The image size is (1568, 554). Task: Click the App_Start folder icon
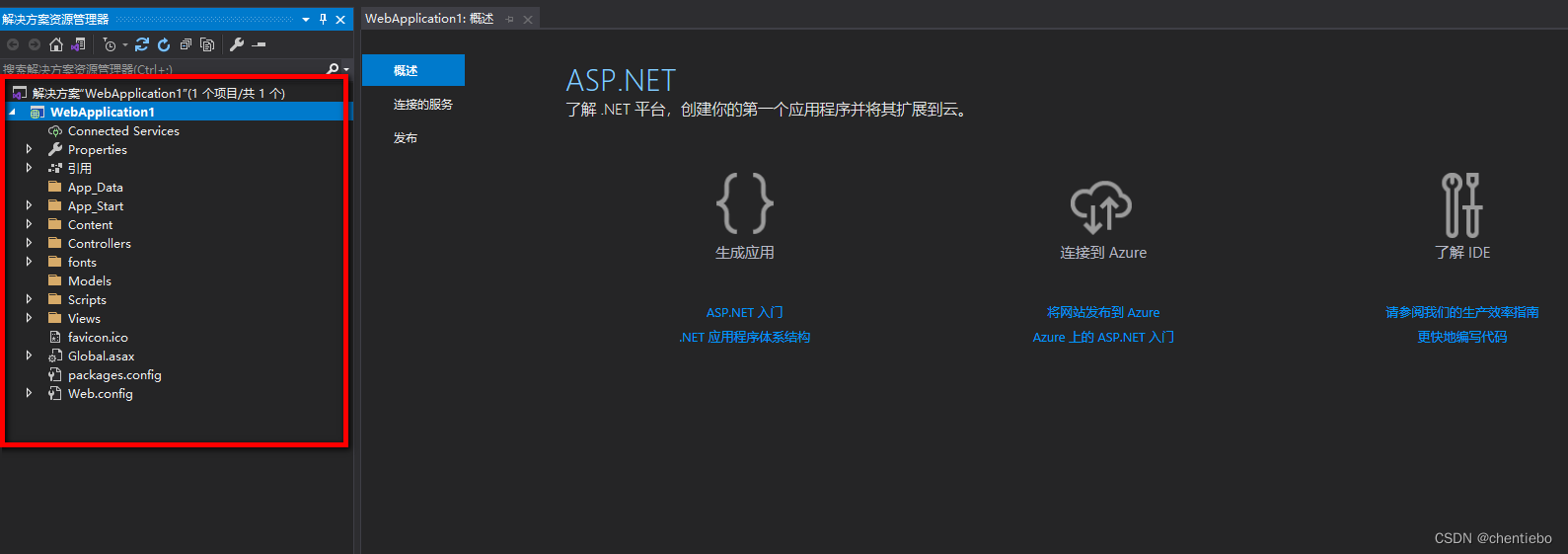click(55, 205)
